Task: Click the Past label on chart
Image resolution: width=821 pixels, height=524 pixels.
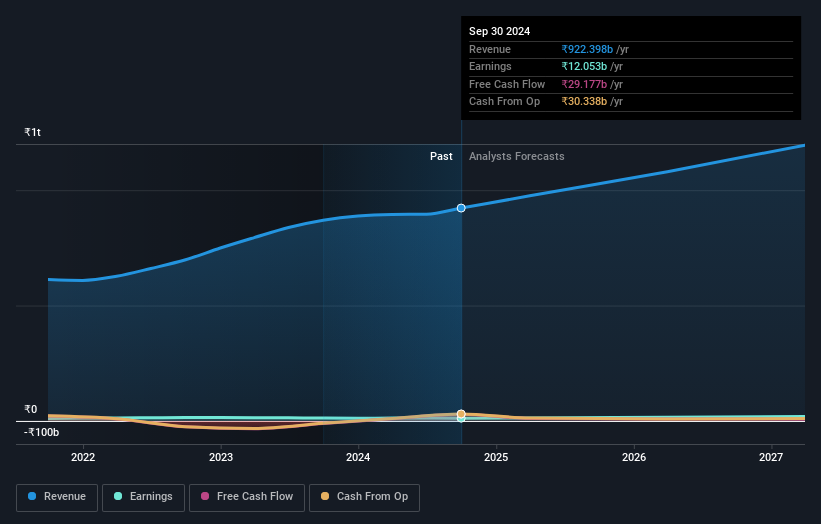Action: pos(441,157)
